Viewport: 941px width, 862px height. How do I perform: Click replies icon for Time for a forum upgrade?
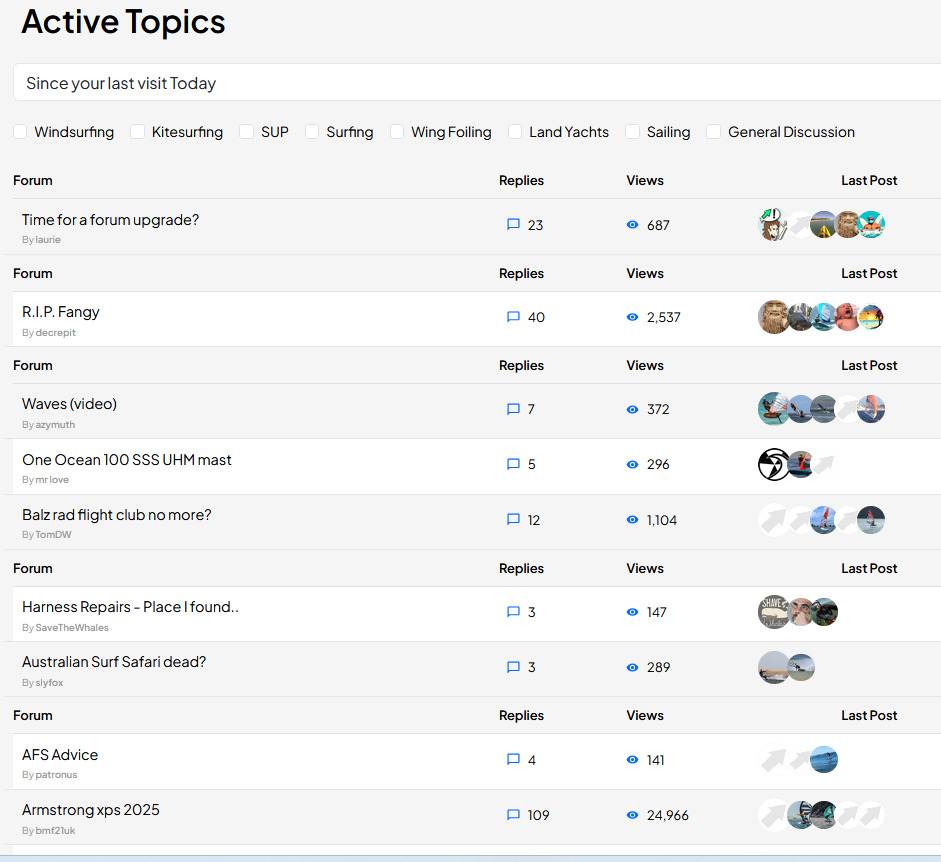(x=513, y=225)
